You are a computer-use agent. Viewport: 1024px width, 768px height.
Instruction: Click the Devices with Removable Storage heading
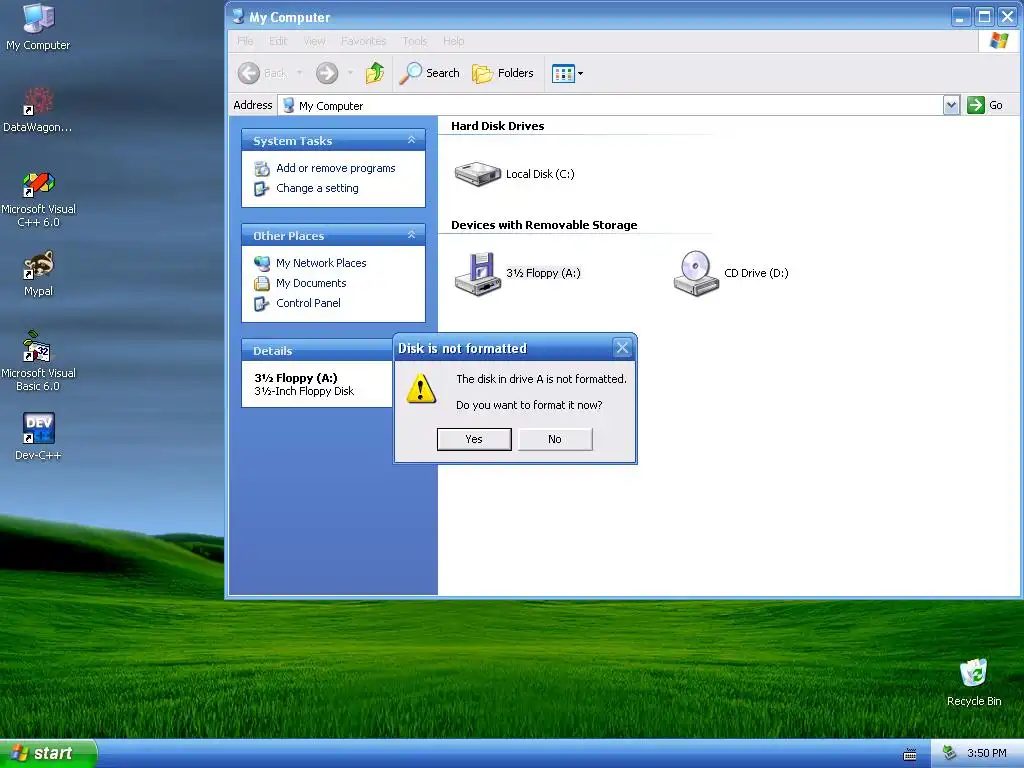tap(544, 225)
